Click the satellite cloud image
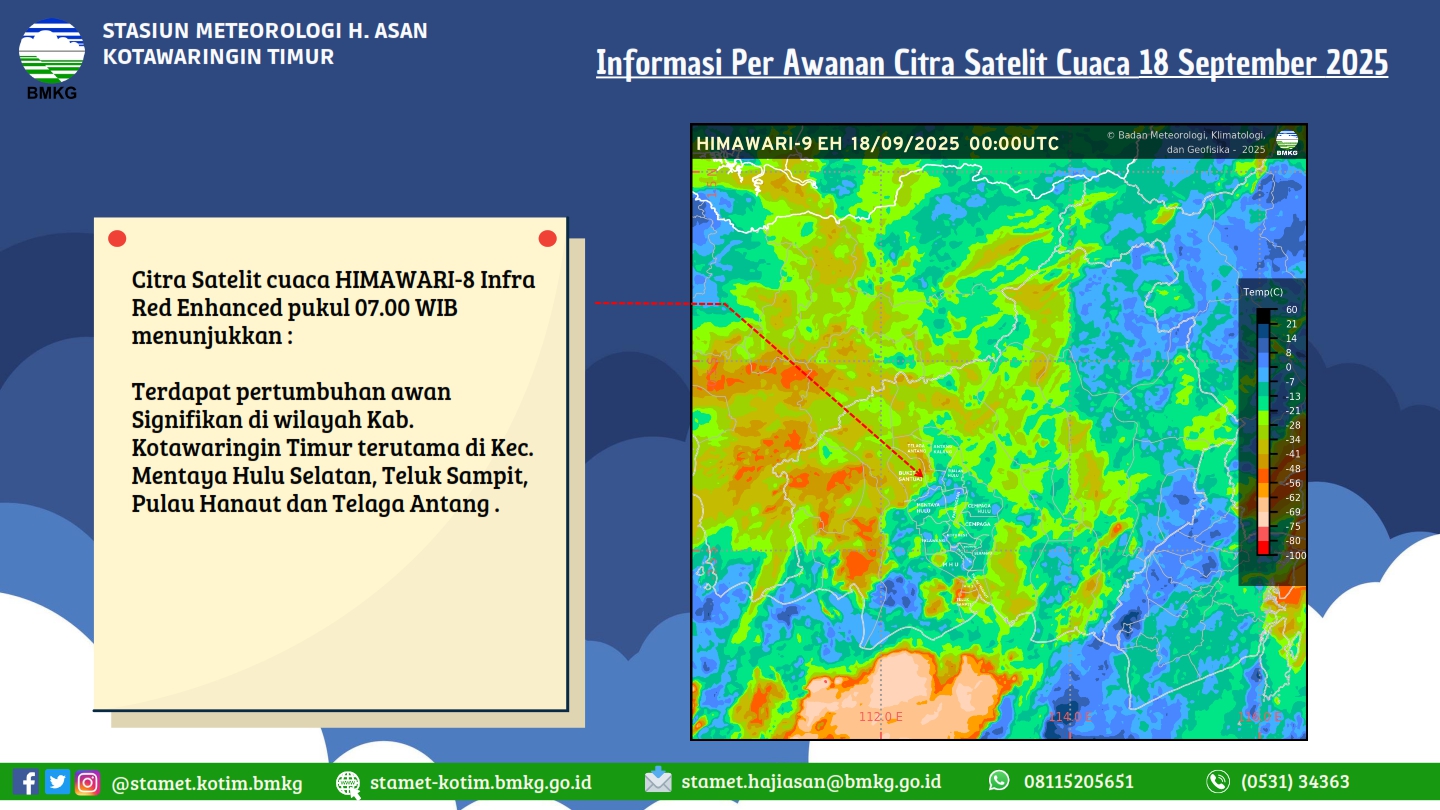The image size is (1440, 810). [x=999, y=432]
